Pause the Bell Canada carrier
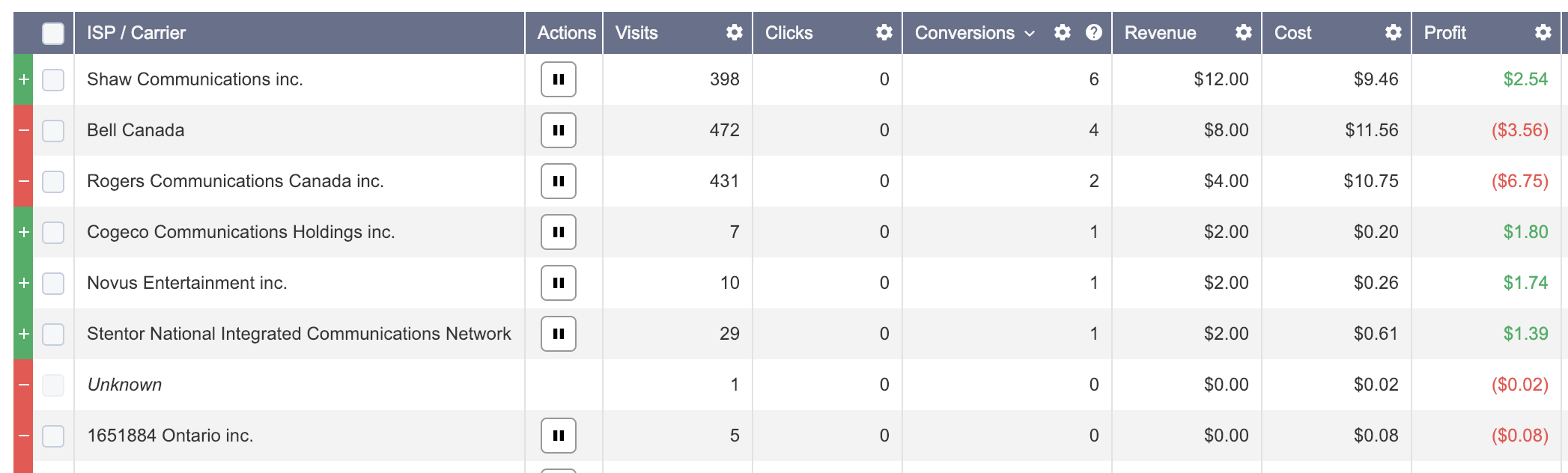The width and height of the screenshot is (1568, 473). 559,130
